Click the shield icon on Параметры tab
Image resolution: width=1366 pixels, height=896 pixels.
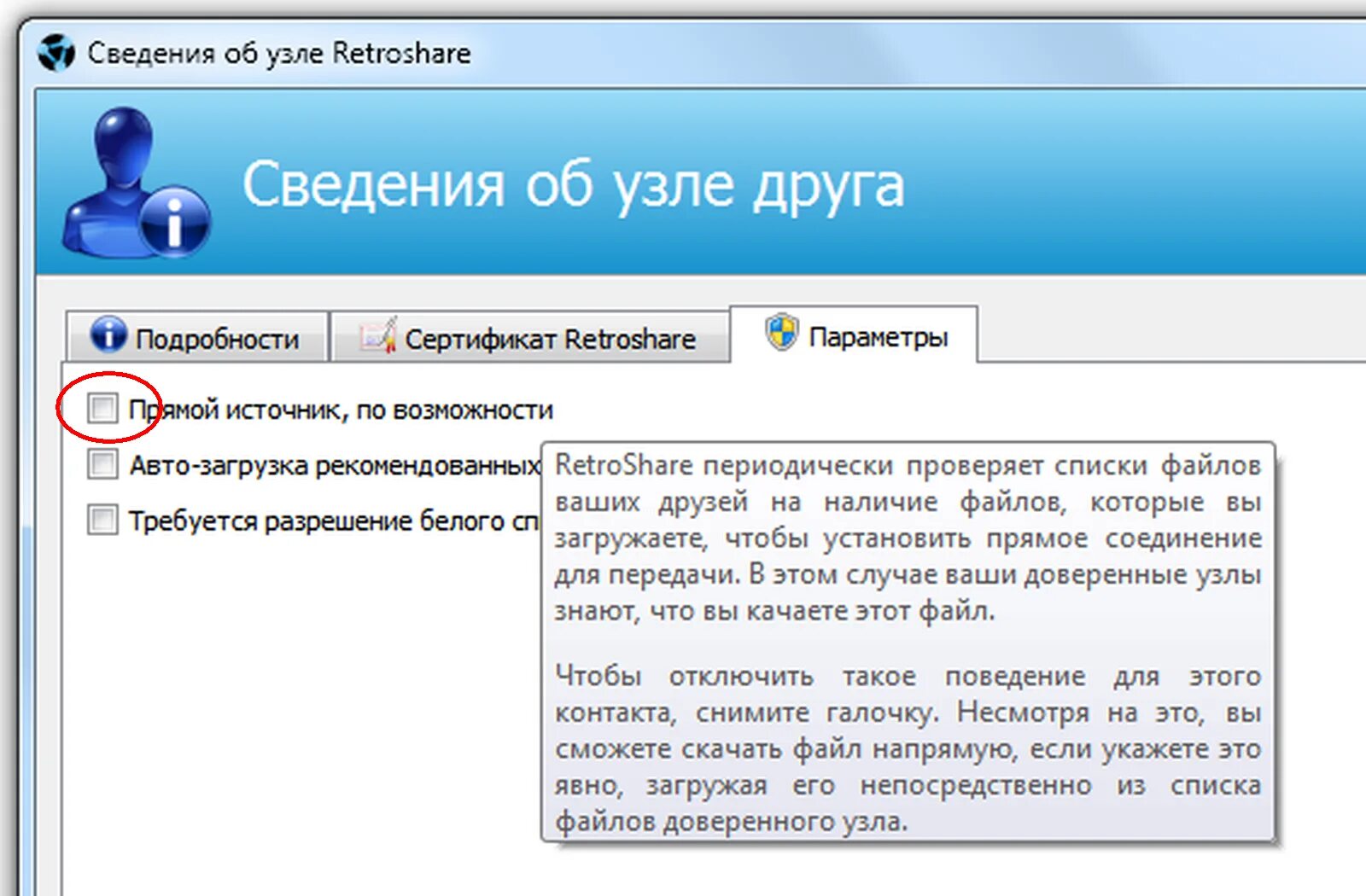(781, 332)
